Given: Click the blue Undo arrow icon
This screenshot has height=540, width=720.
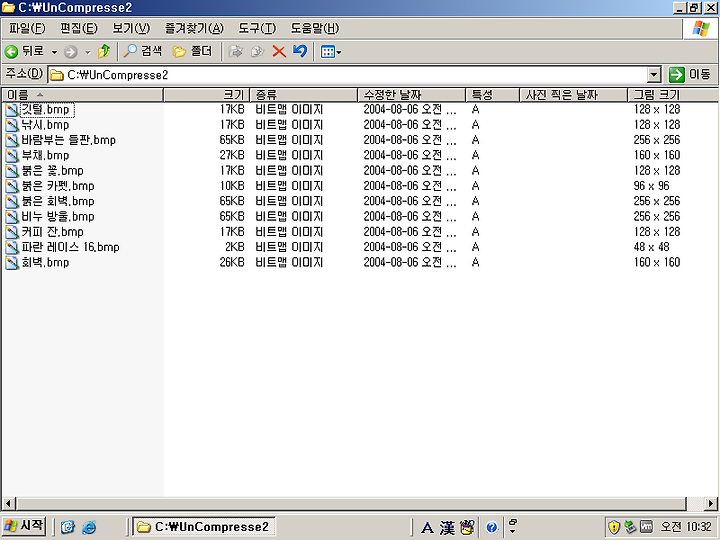Looking at the screenshot, I should pyautogui.click(x=299, y=51).
